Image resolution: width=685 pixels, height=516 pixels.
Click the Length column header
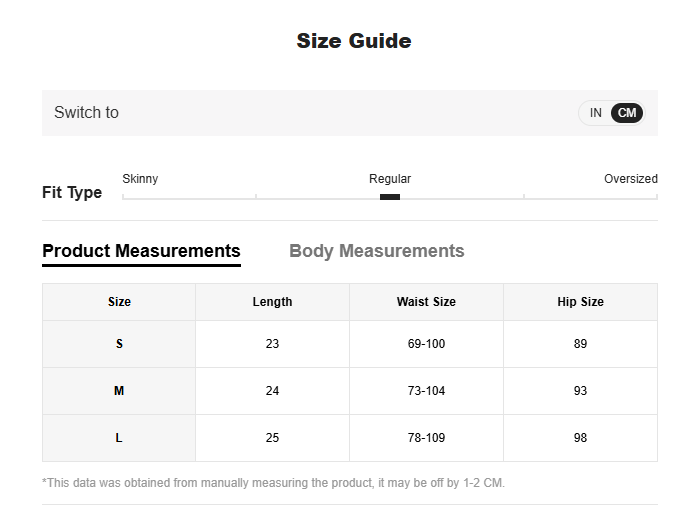(x=272, y=302)
